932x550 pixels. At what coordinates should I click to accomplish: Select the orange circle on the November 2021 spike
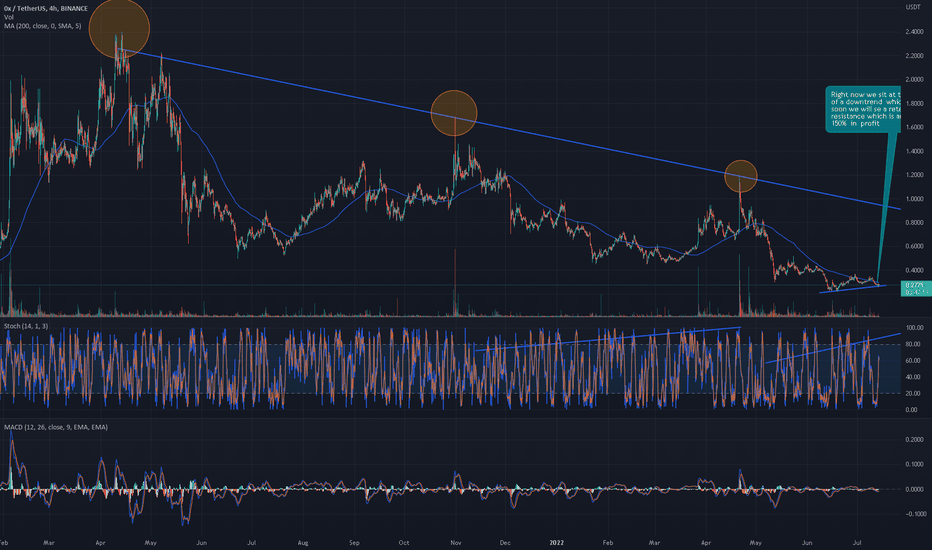[454, 113]
